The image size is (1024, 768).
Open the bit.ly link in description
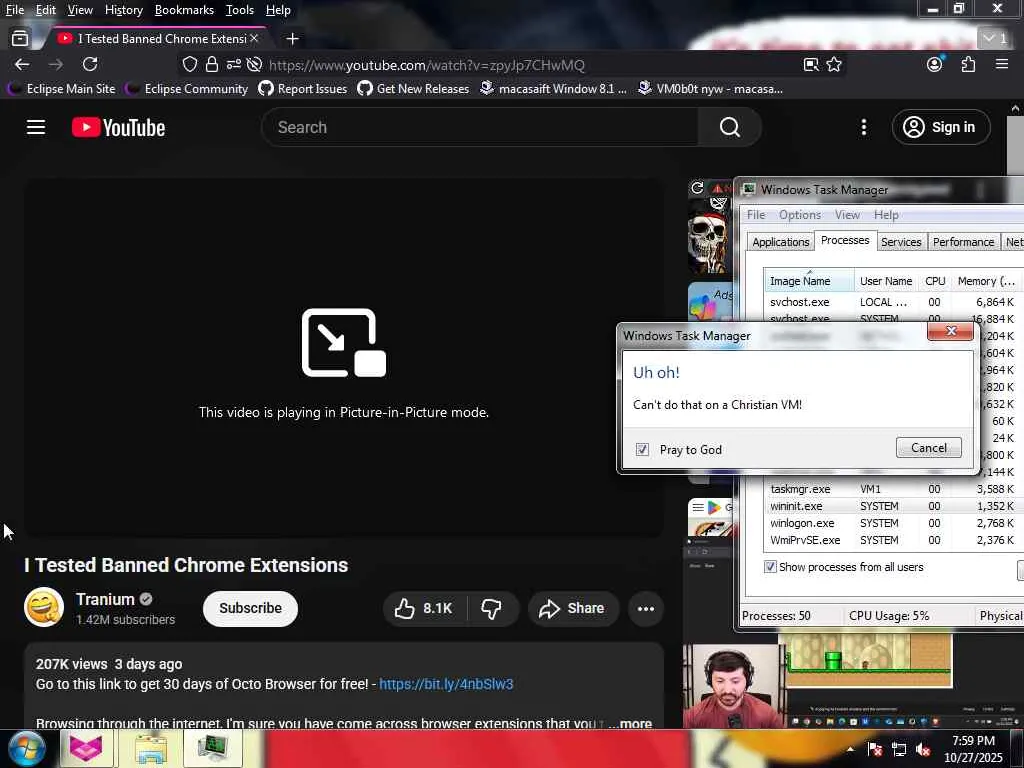pyautogui.click(x=446, y=684)
